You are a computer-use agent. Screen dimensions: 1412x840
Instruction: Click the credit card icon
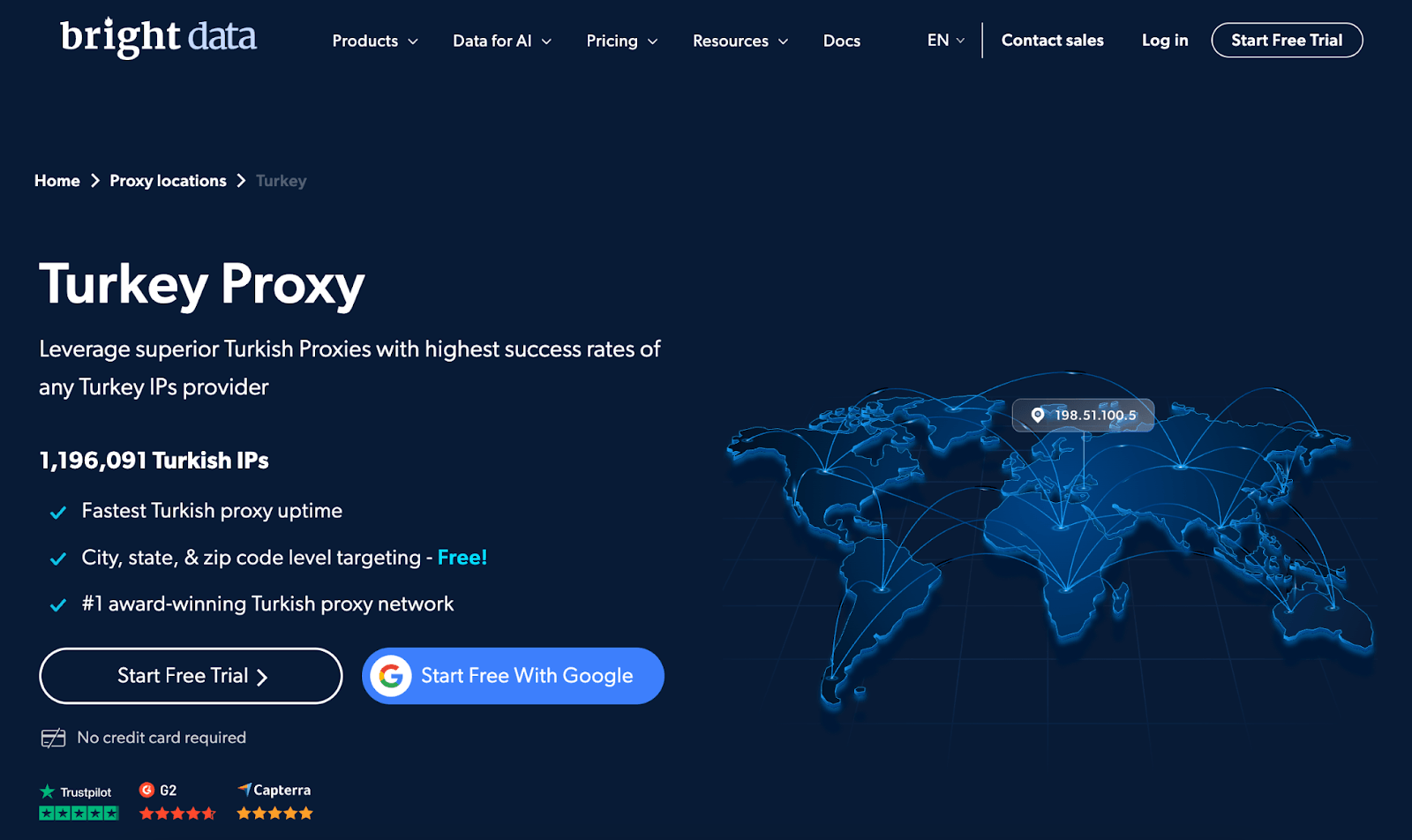pyautogui.click(x=53, y=738)
